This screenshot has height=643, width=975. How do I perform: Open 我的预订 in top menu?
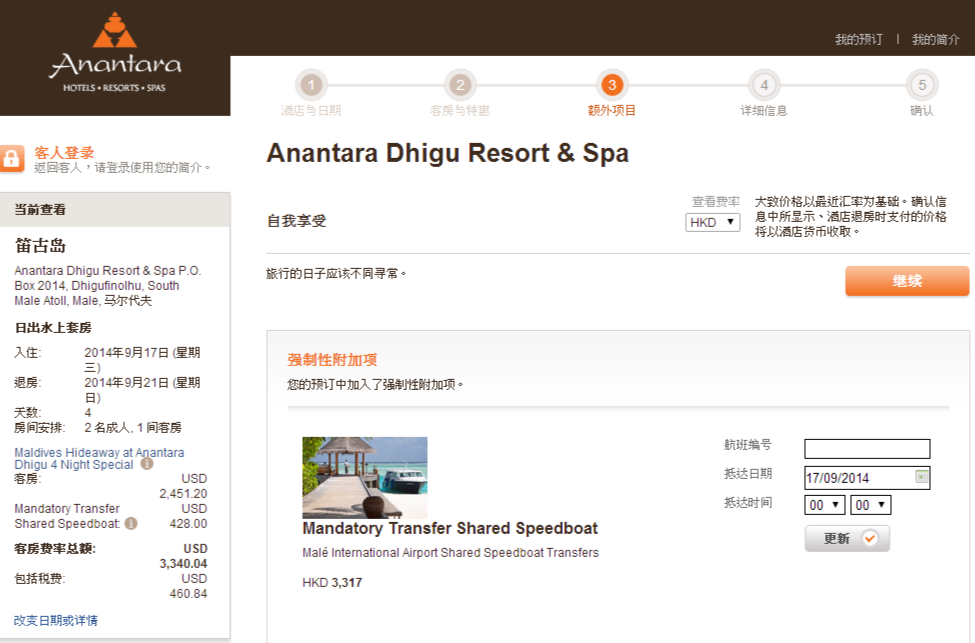859,39
